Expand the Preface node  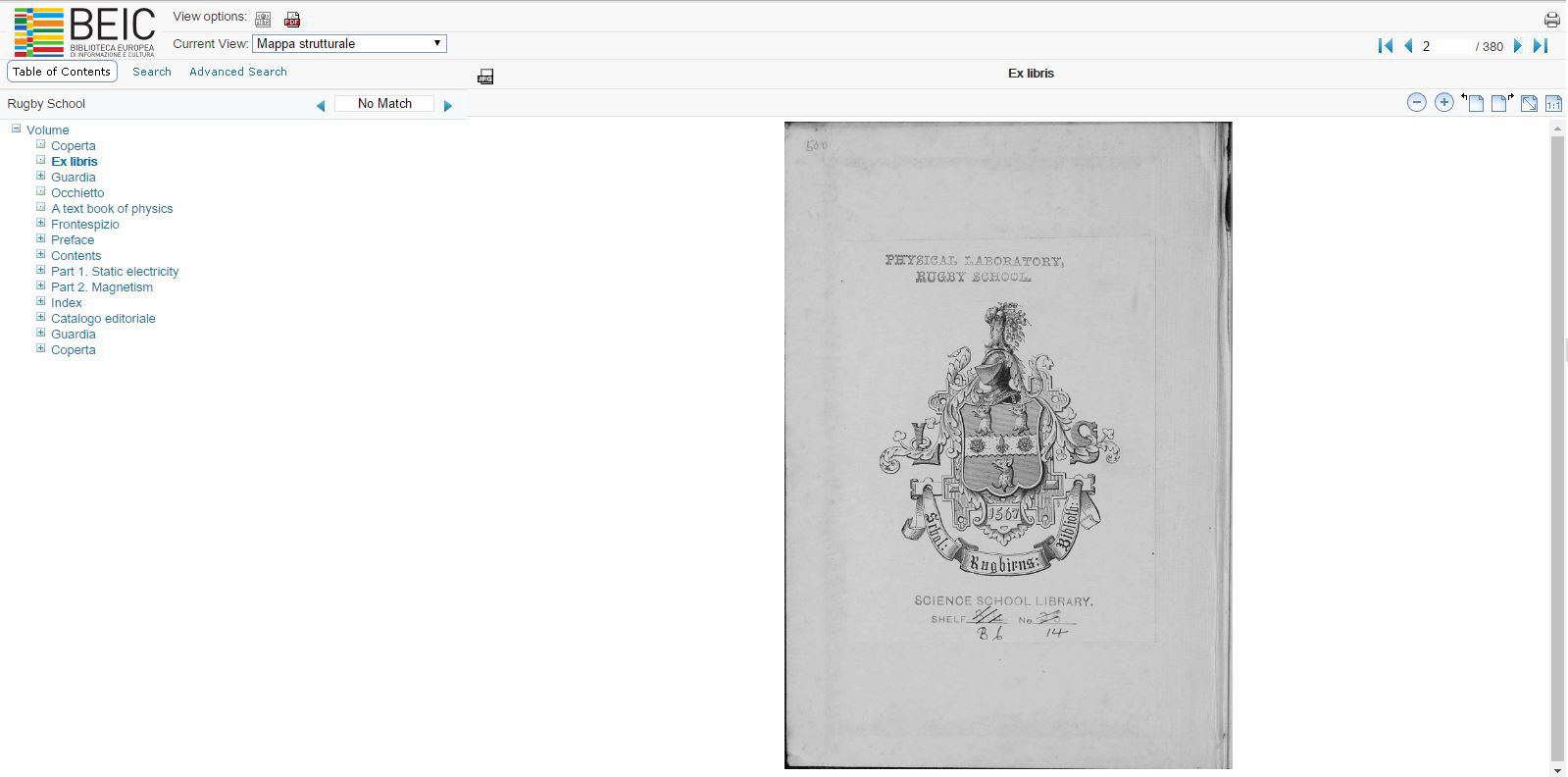coord(41,238)
